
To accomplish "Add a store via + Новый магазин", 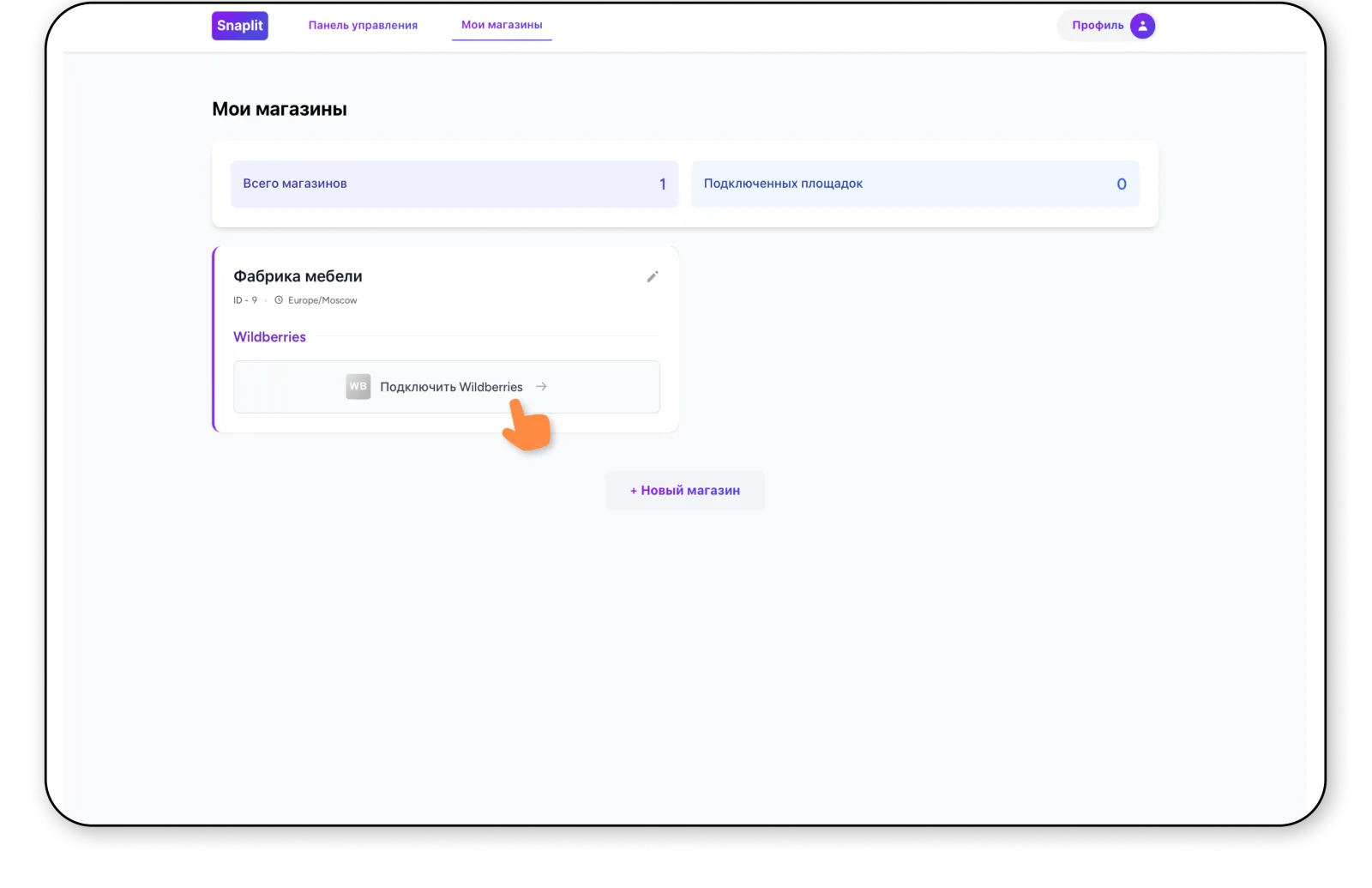I will coord(685,491).
